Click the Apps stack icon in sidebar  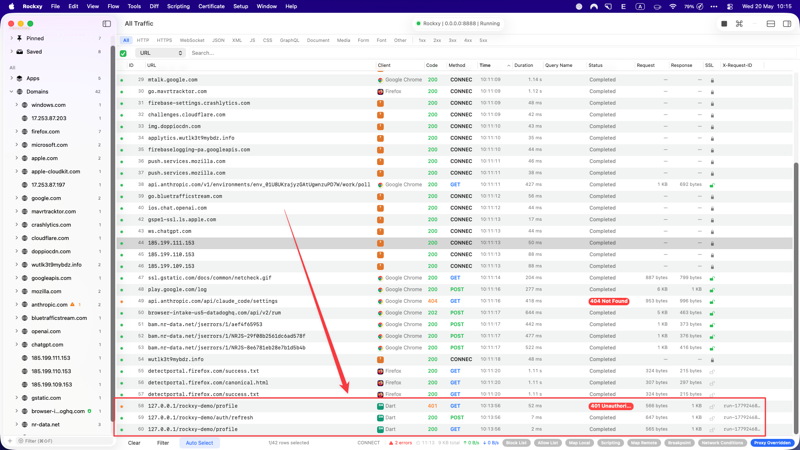coord(19,78)
